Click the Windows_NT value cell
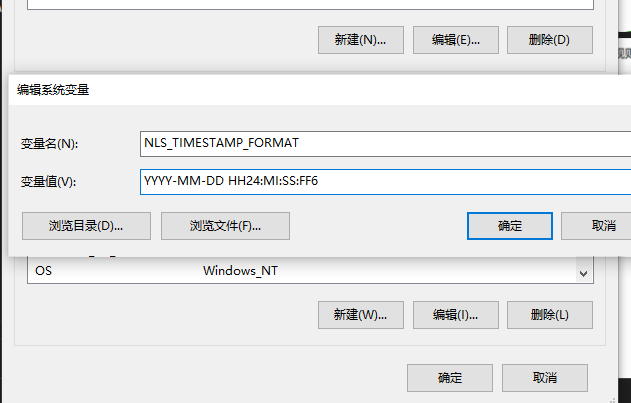This screenshot has height=403, width=631. (240, 271)
